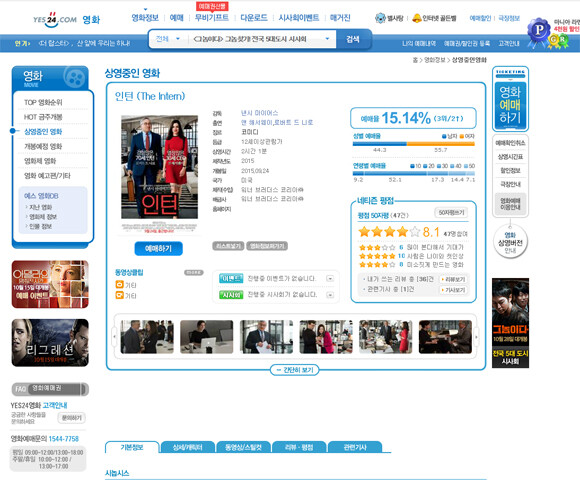Viewport: 580px width, 486px height.
Task: Open the 예매 top menu
Action: point(176,18)
